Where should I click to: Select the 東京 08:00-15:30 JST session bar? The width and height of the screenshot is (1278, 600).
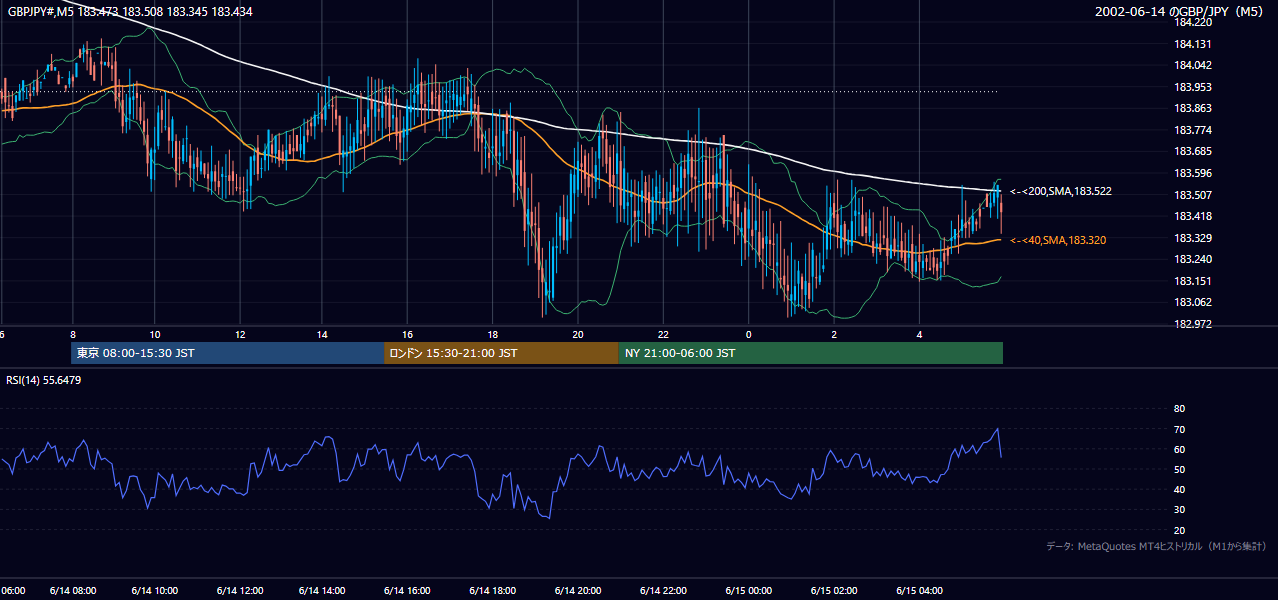coord(227,353)
